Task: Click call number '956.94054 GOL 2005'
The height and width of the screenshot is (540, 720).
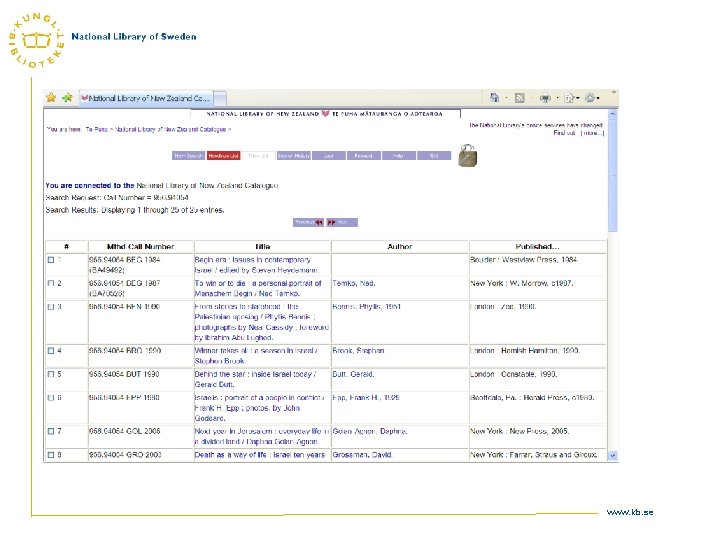Action: click(124, 431)
